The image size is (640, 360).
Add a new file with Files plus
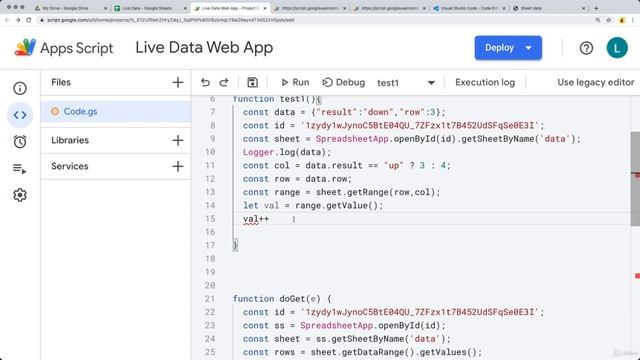[x=178, y=82]
